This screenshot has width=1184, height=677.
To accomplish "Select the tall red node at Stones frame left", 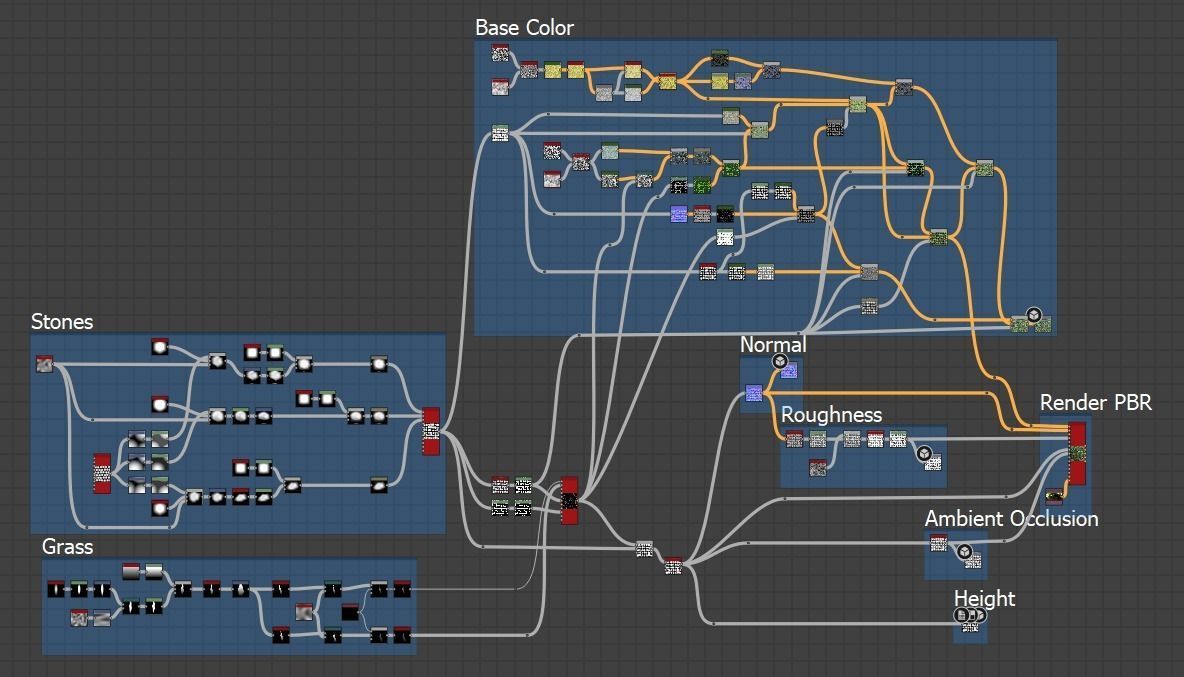I will pos(101,473).
